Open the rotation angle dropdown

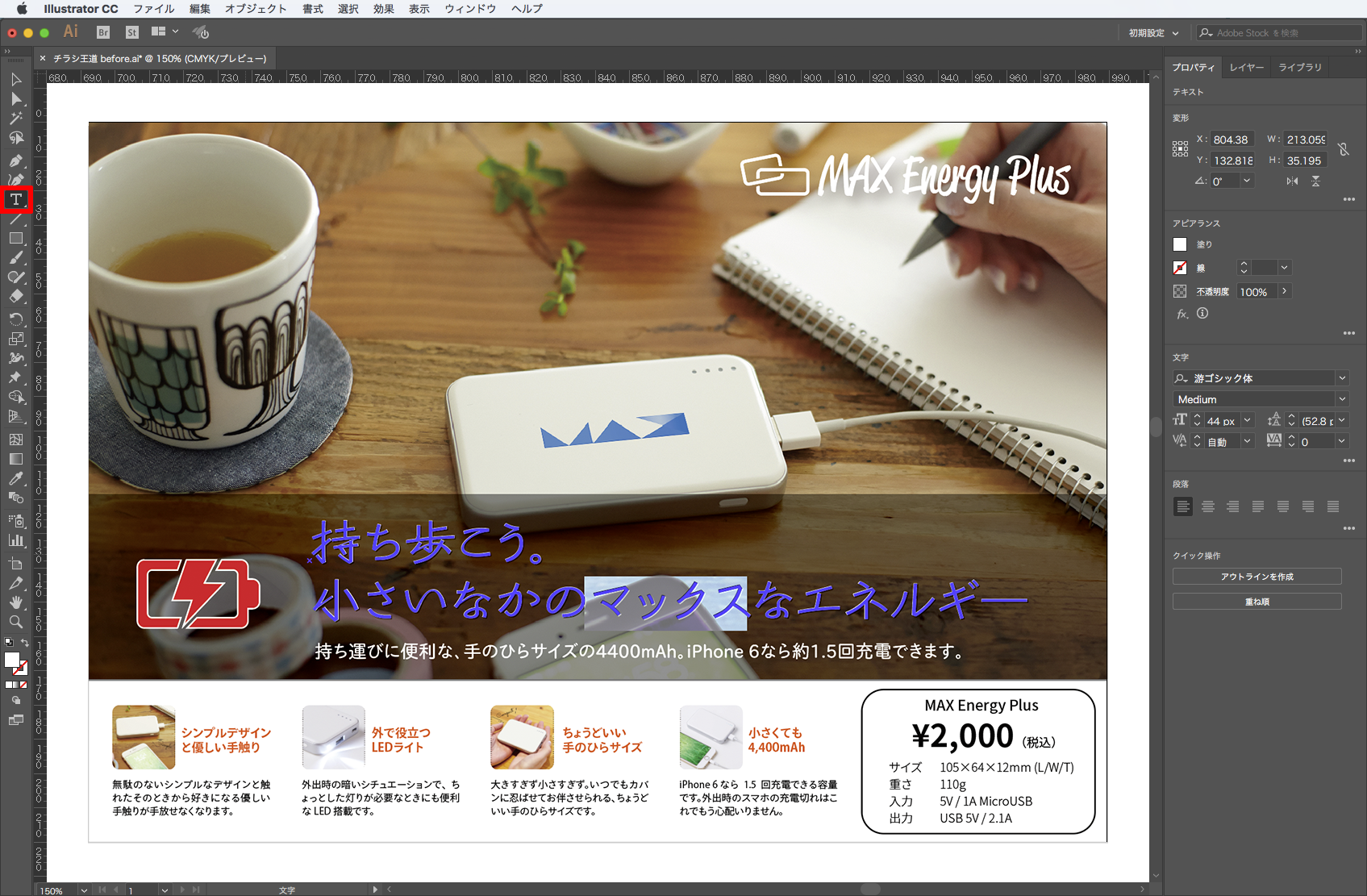coord(1247,181)
